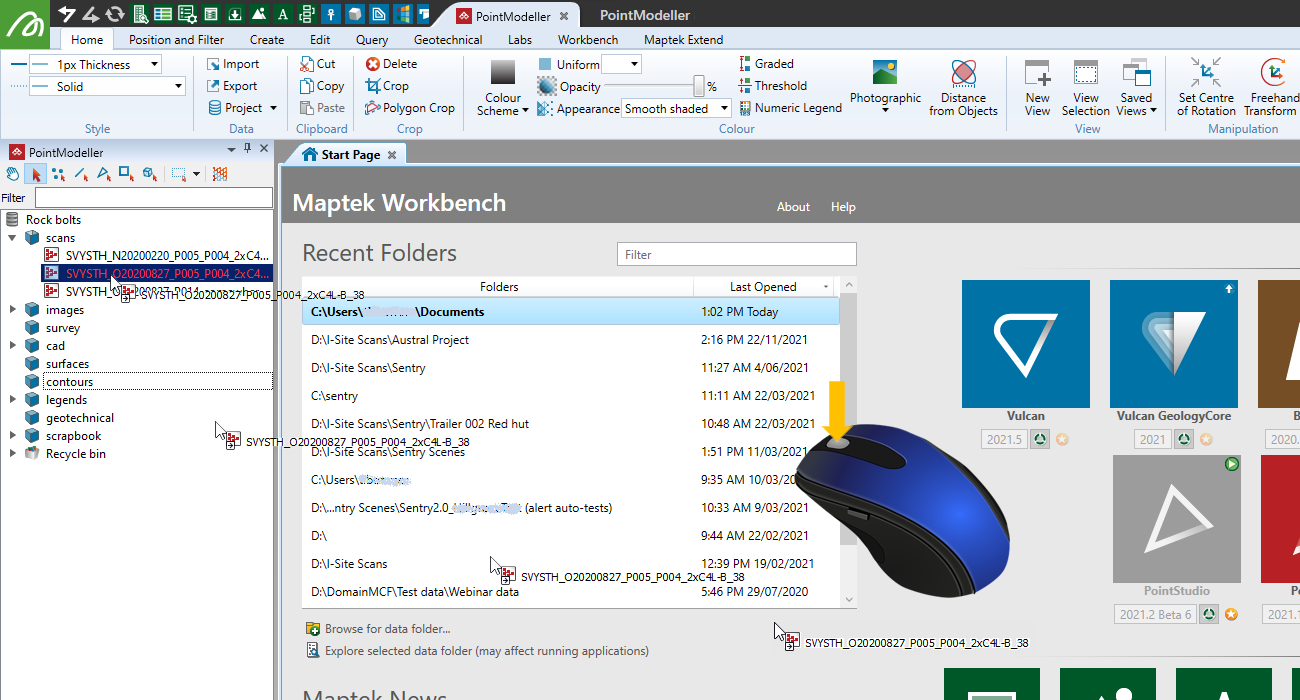This screenshot has width=1300, height=700.
Task: Launch the PointStudio application tile
Action: click(1177, 519)
